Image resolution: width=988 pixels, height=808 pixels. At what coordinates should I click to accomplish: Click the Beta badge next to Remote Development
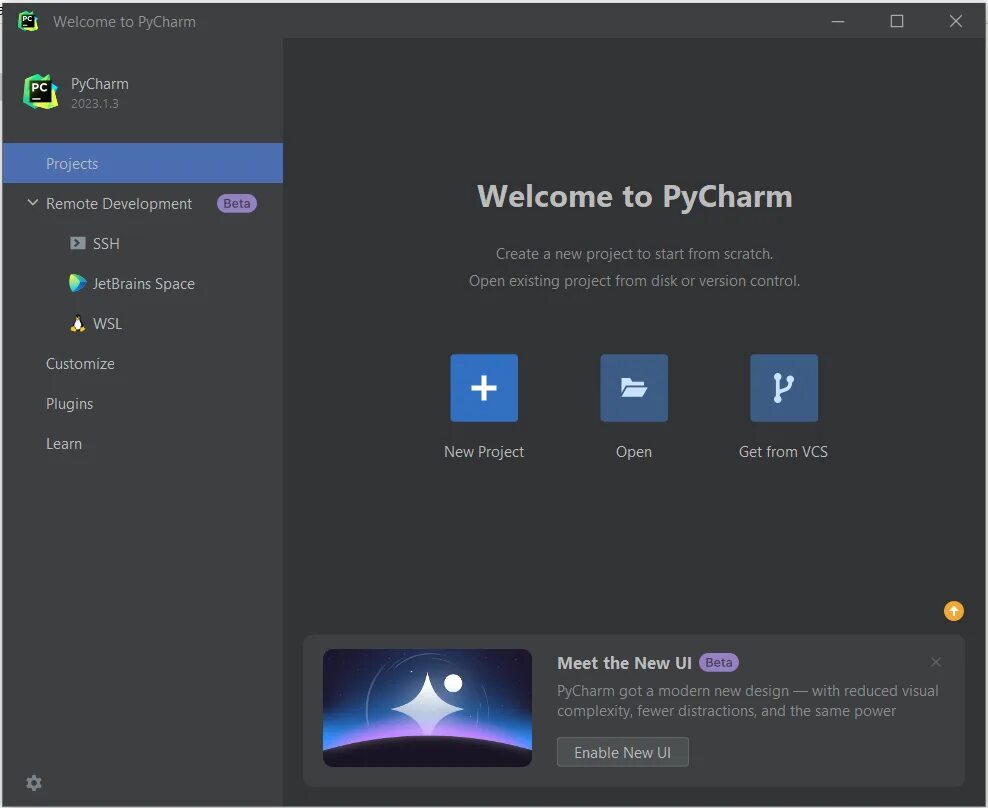coord(237,204)
